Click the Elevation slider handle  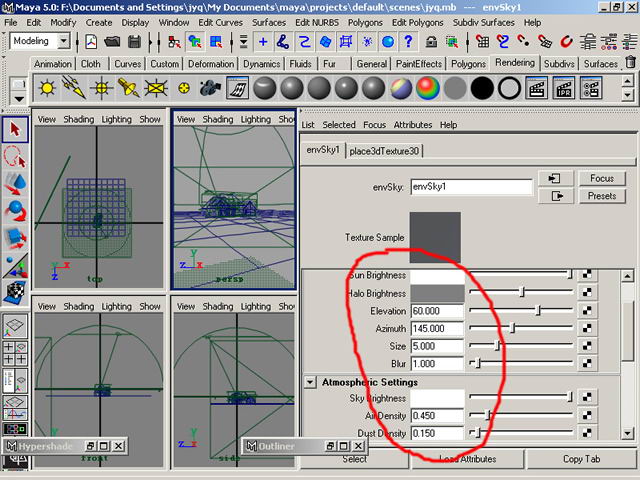[x=538, y=310]
